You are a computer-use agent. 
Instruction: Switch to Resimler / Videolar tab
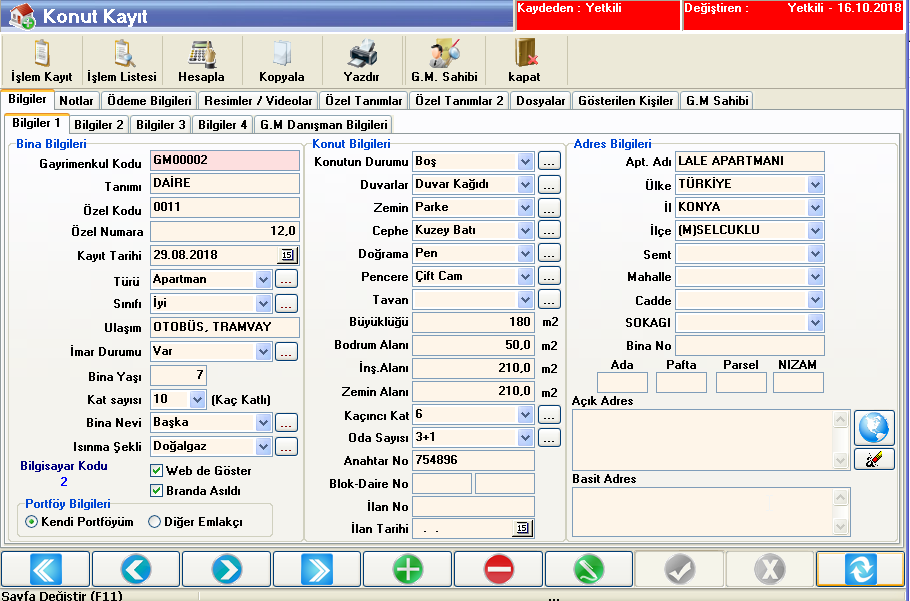258,101
